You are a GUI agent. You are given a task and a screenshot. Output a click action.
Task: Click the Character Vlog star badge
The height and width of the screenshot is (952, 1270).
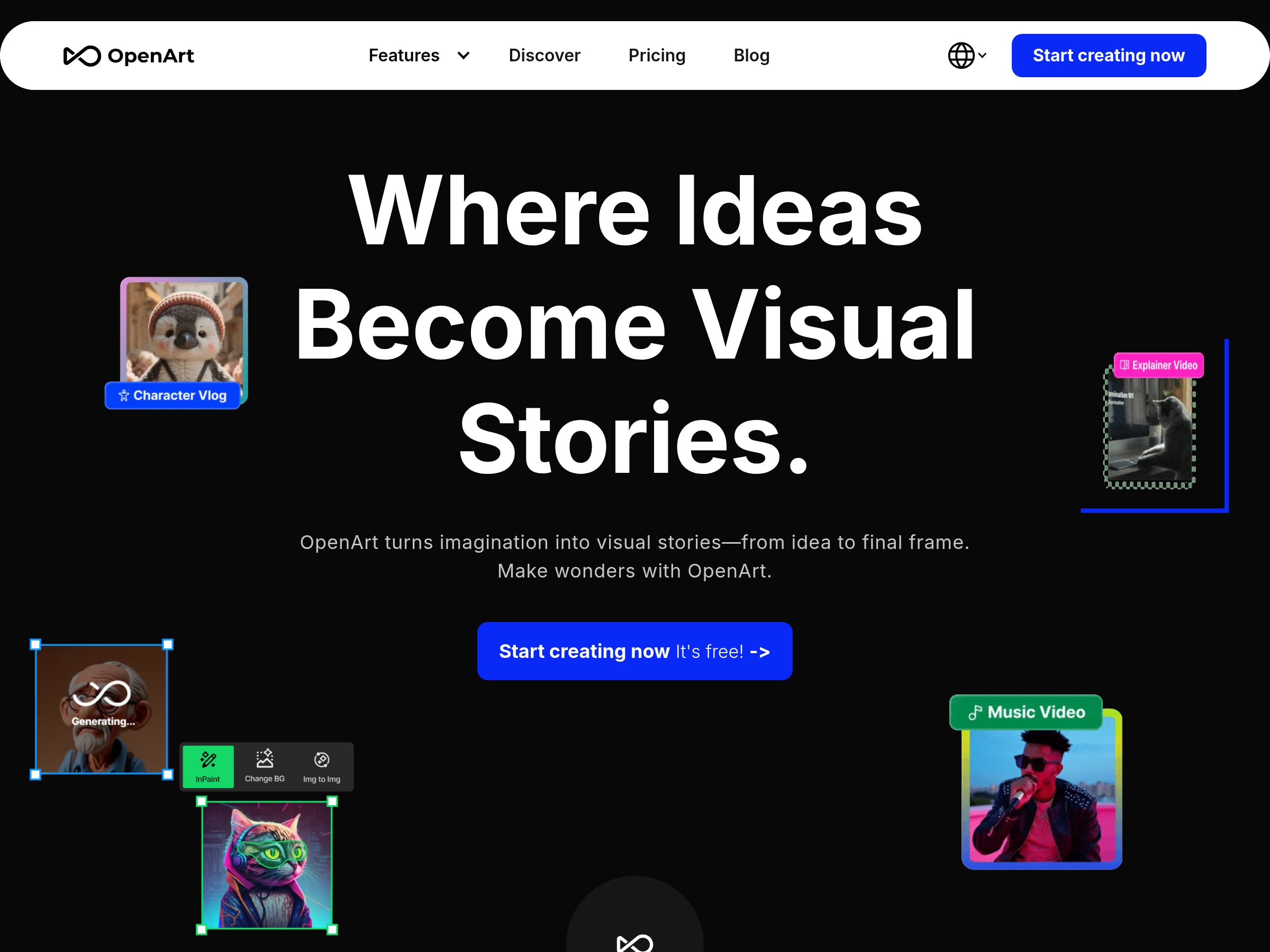click(172, 396)
